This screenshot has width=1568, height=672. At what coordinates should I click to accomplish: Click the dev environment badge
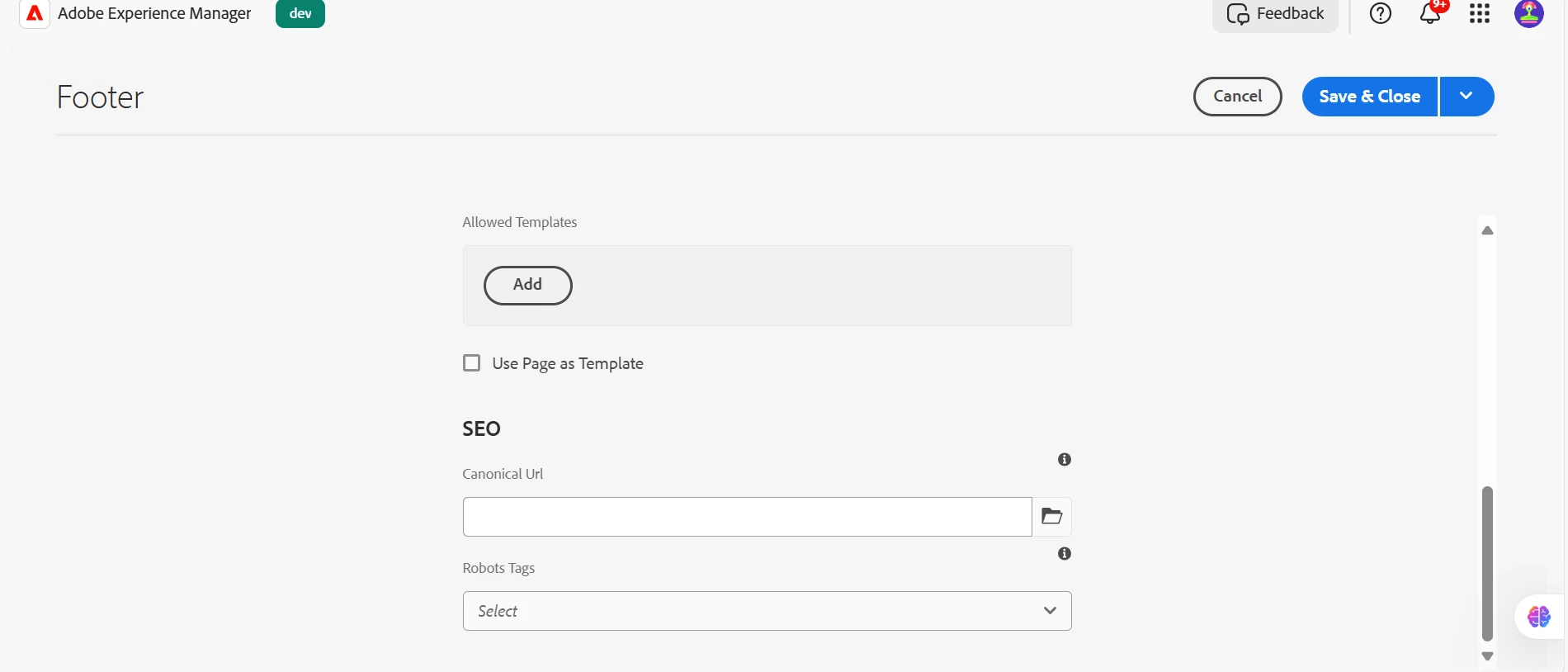(300, 14)
